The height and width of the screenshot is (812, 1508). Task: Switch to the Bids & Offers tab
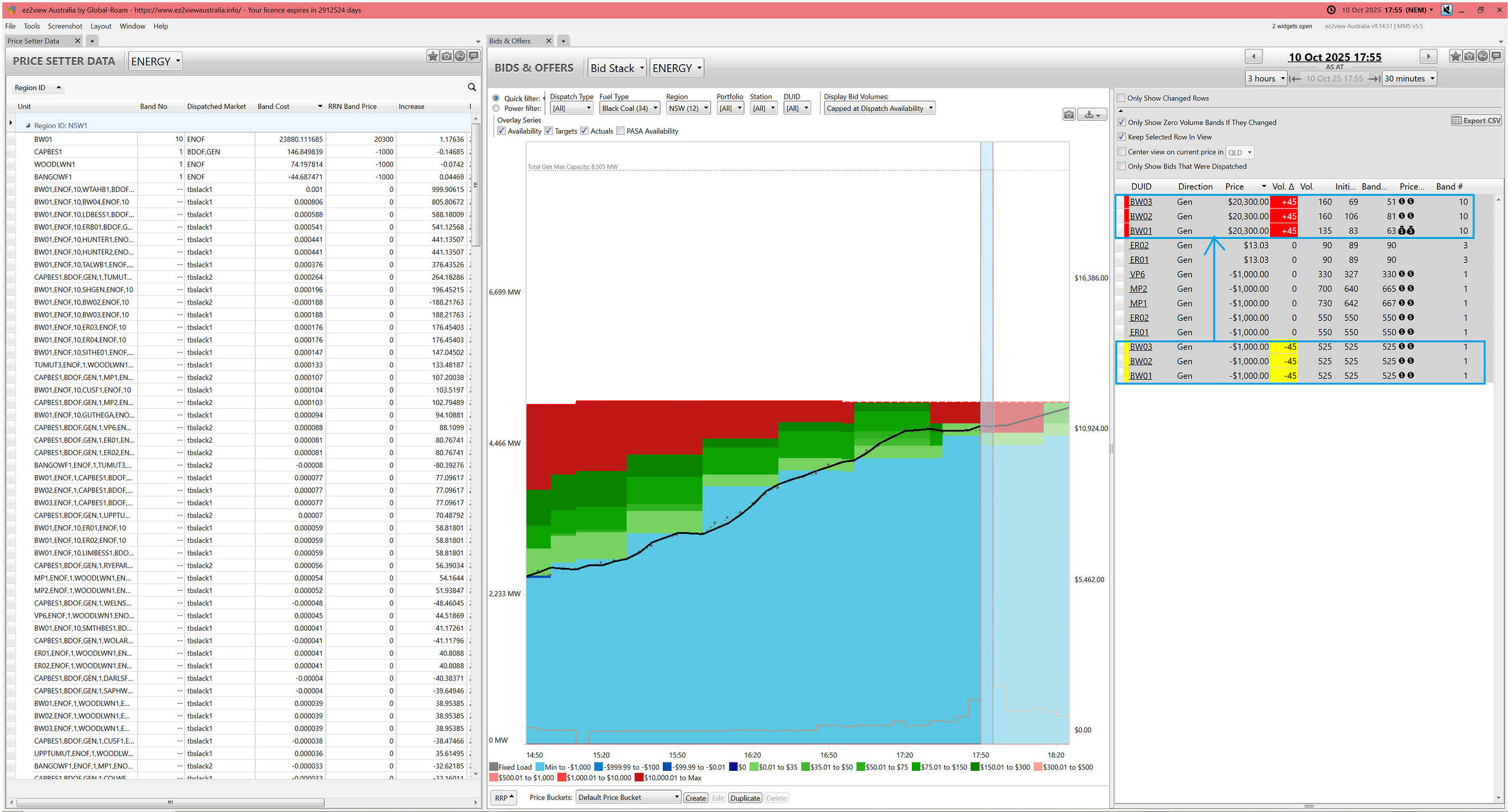(x=510, y=41)
